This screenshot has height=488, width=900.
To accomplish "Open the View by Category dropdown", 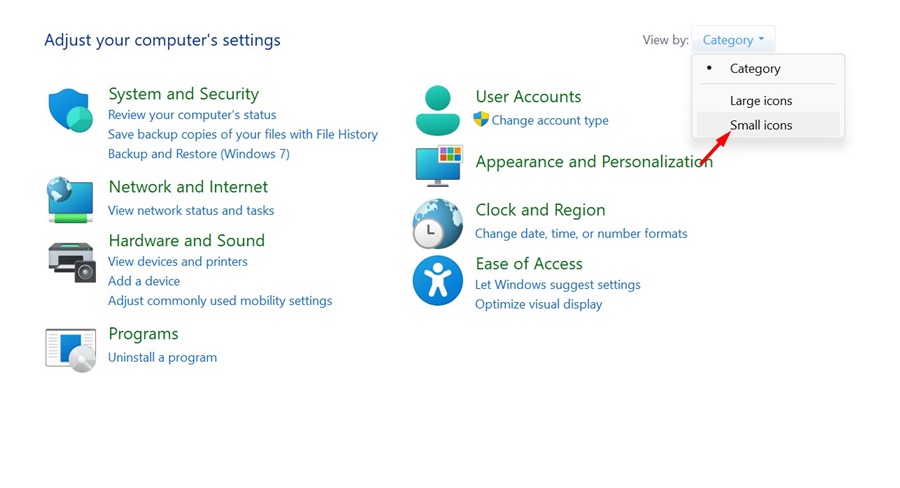I will [x=732, y=40].
